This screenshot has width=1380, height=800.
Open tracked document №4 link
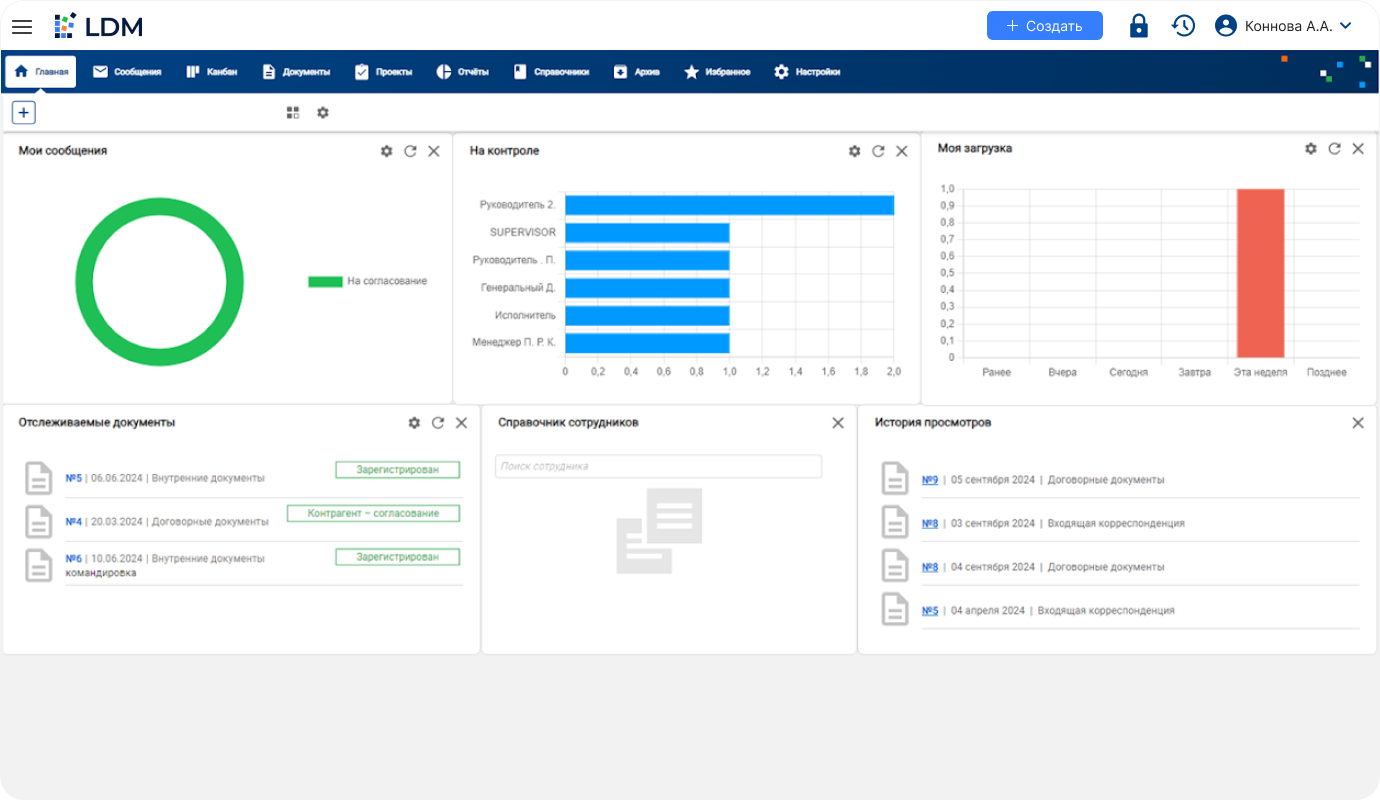coord(73,522)
